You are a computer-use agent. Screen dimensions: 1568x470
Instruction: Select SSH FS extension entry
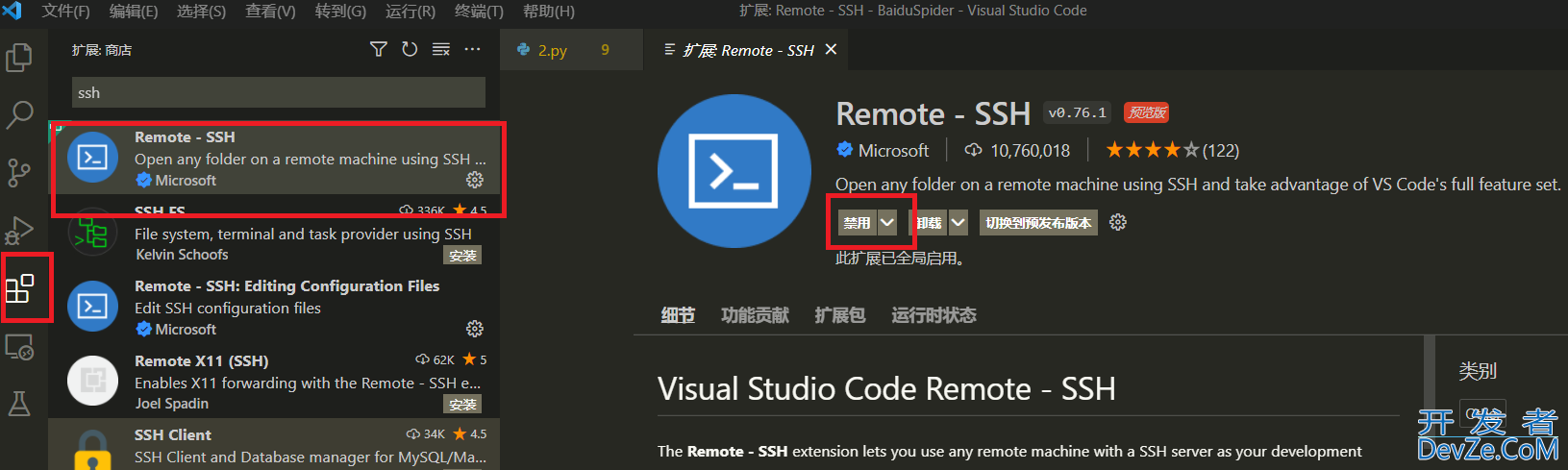pyautogui.click(x=275, y=234)
